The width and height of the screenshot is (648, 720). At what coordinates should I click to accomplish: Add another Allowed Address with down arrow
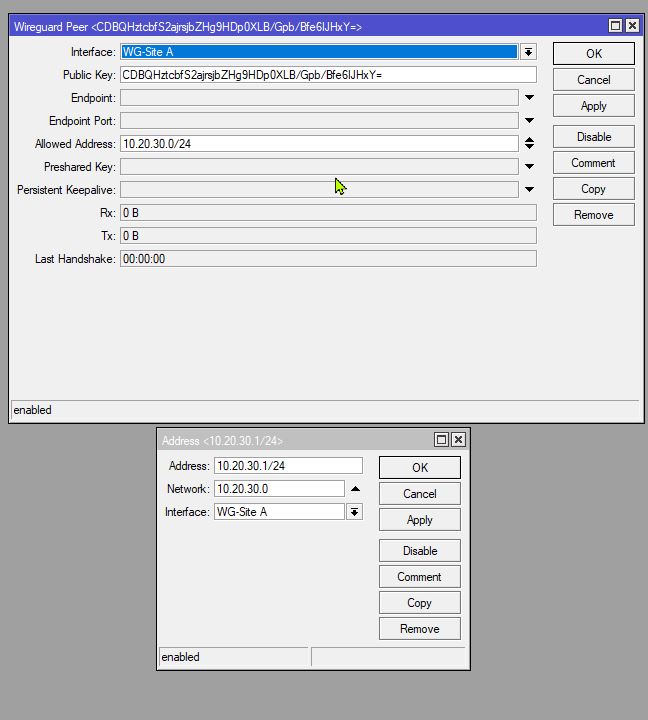coord(529,146)
